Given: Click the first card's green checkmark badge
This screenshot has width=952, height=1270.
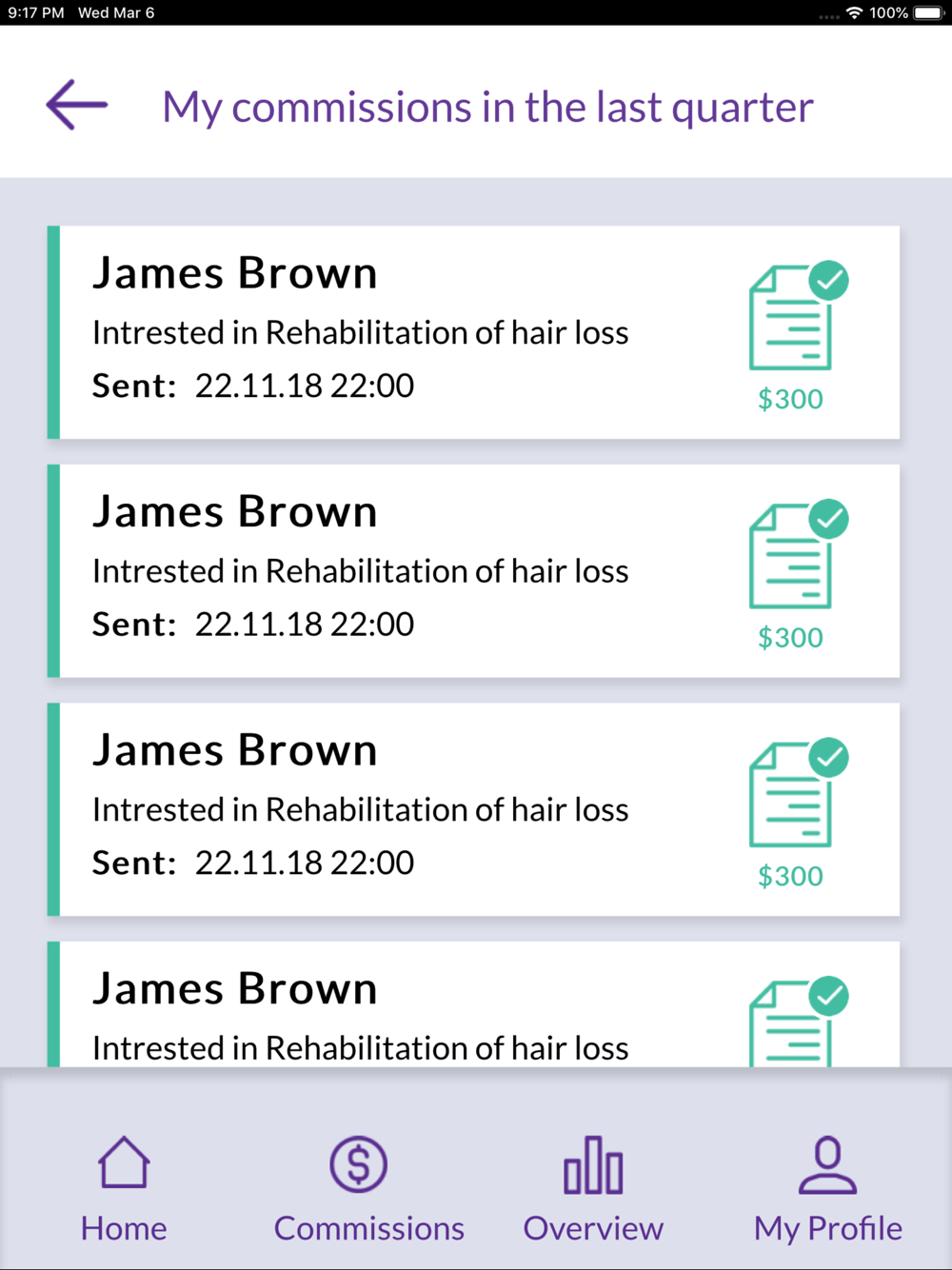Looking at the screenshot, I should pos(829,280).
